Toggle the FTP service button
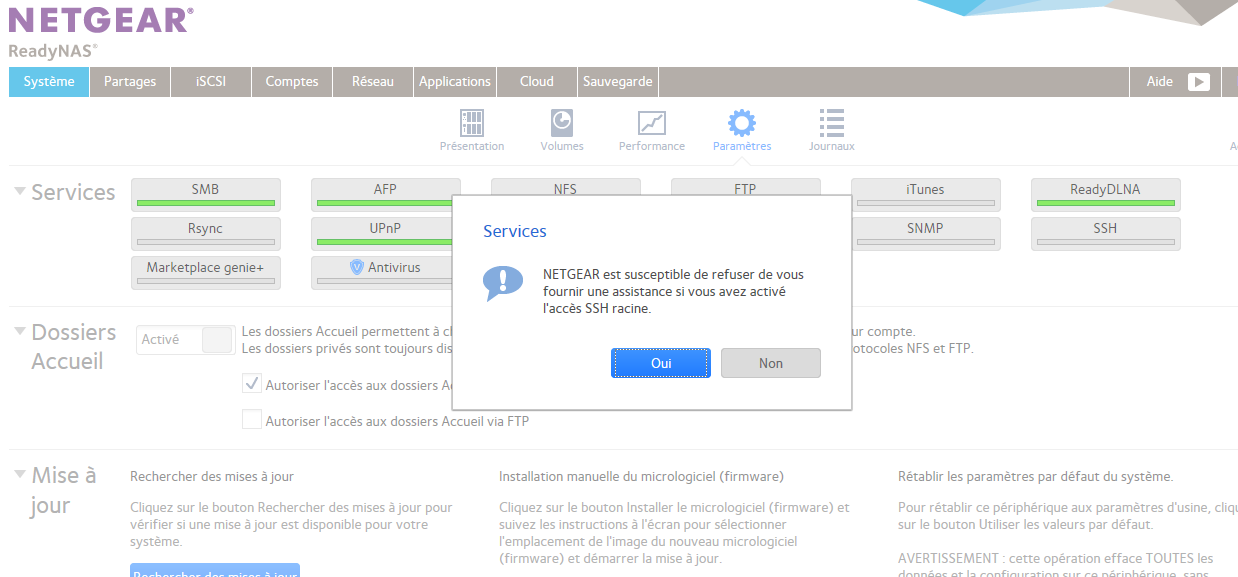 coord(746,187)
